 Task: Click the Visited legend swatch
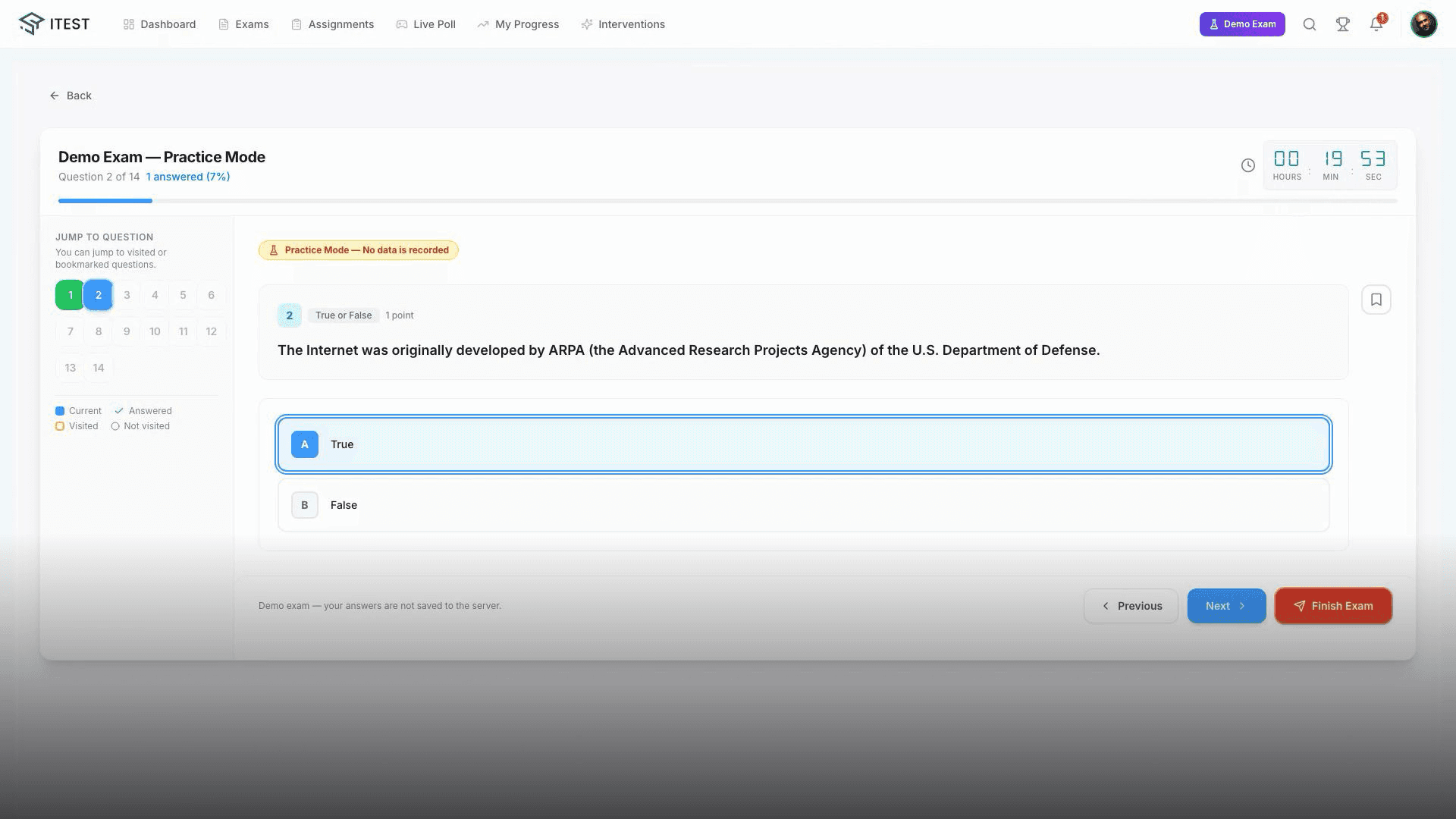click(x=60, y=426)
